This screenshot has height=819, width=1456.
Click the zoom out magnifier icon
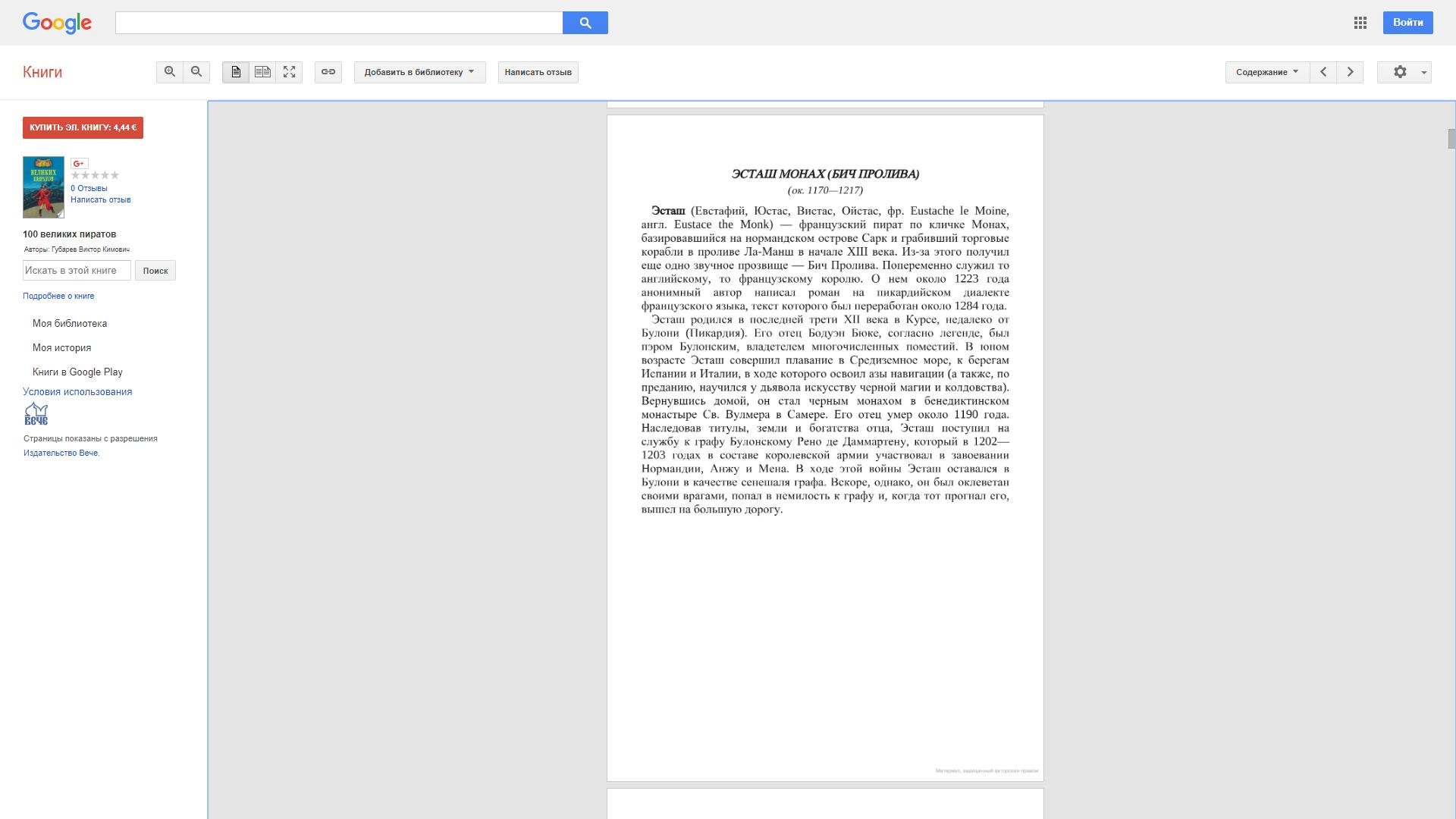(x=196, y=72)
